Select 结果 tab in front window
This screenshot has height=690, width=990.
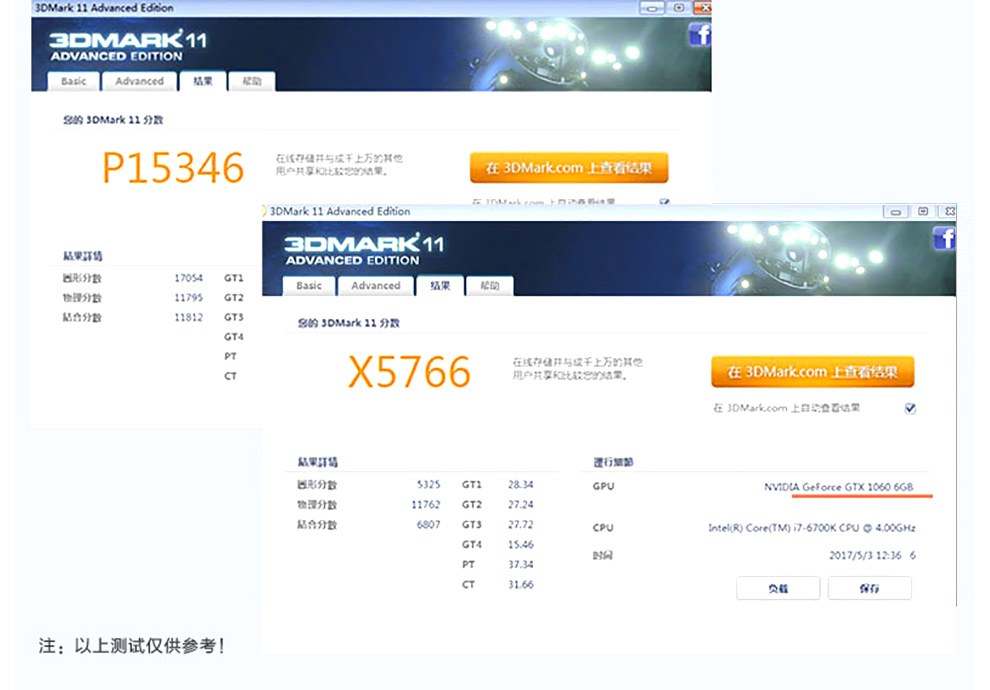click(x=440, y=285)
